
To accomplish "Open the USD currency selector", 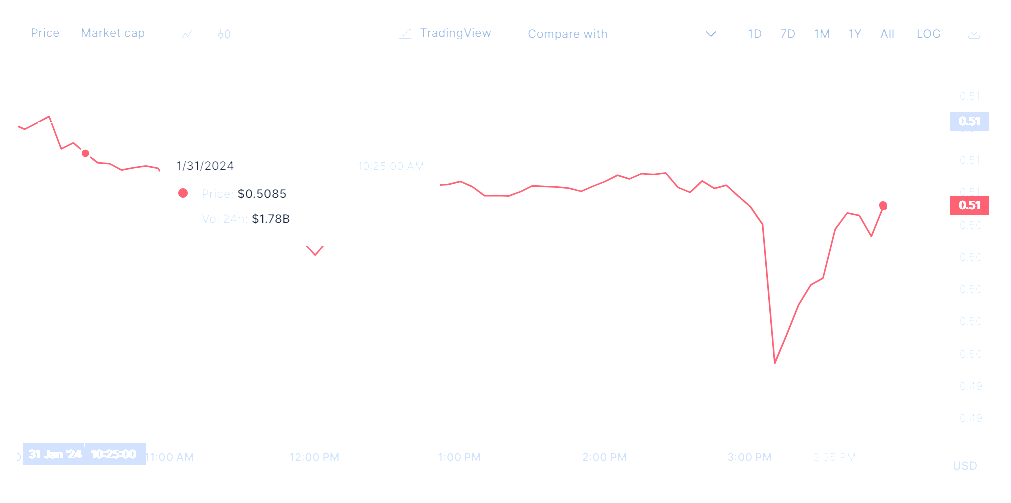I will point(965,466).
